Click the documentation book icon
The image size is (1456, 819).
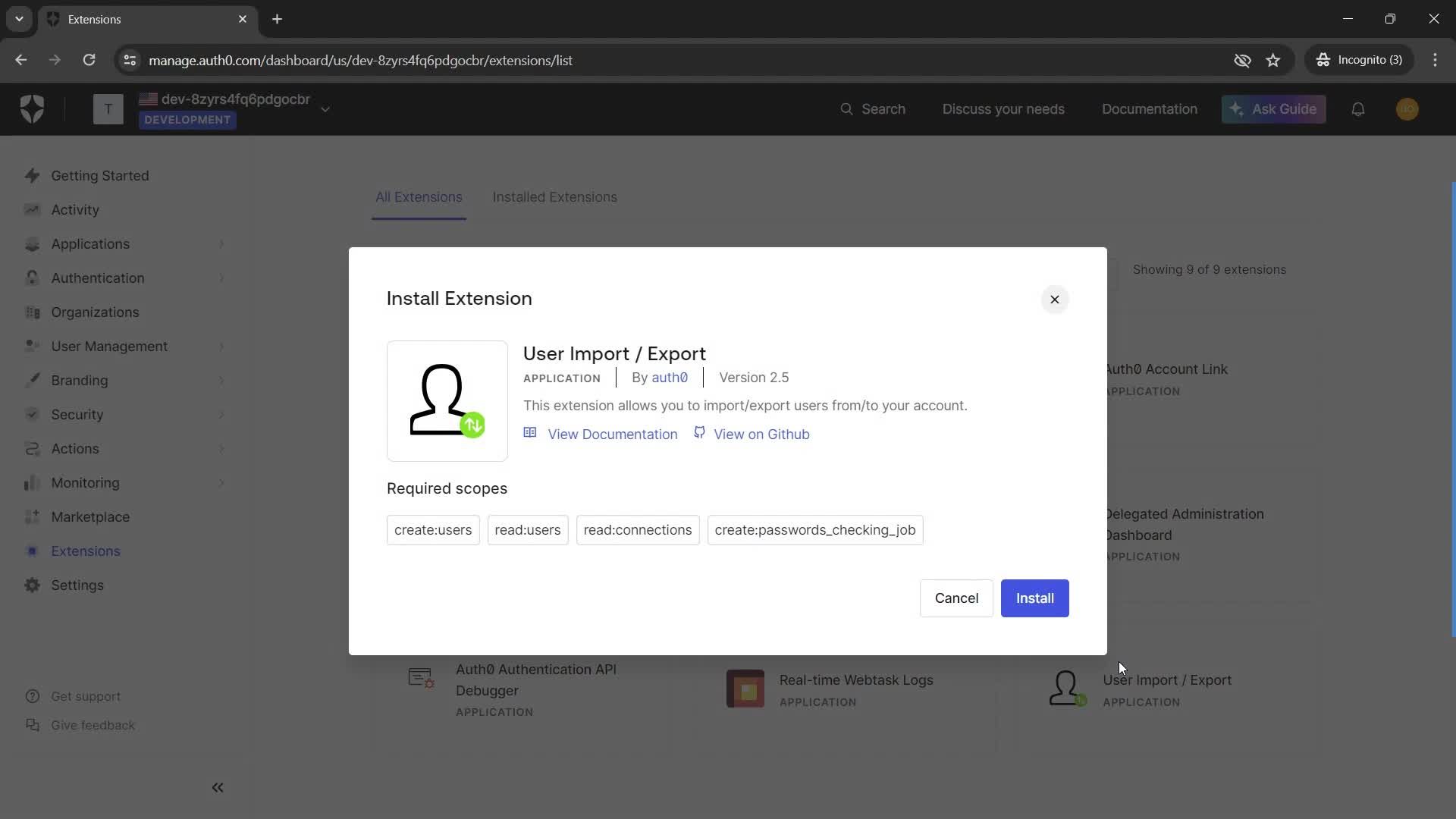click(x=530, y=432)
